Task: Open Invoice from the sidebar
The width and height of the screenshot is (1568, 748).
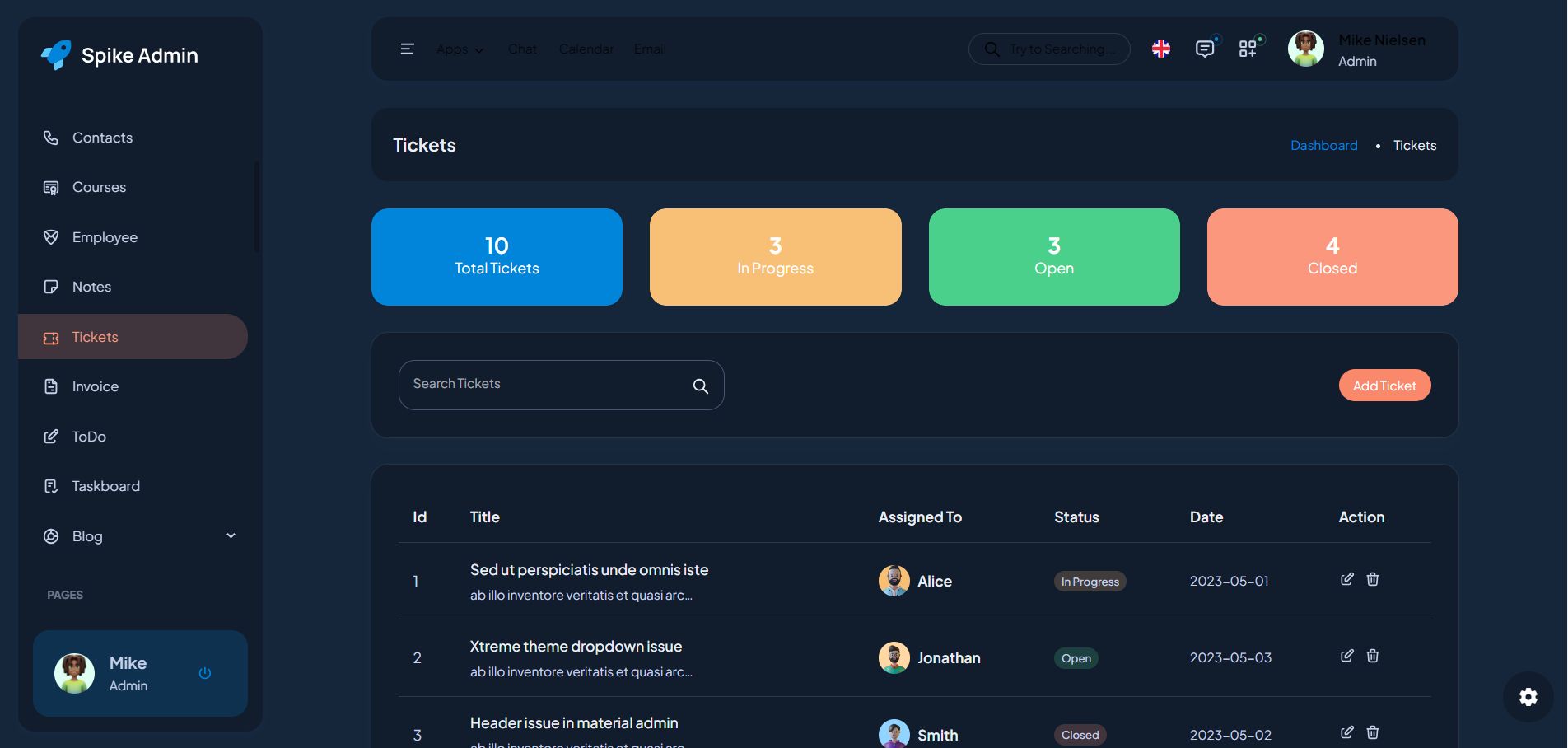Action: tap(95, 386)
